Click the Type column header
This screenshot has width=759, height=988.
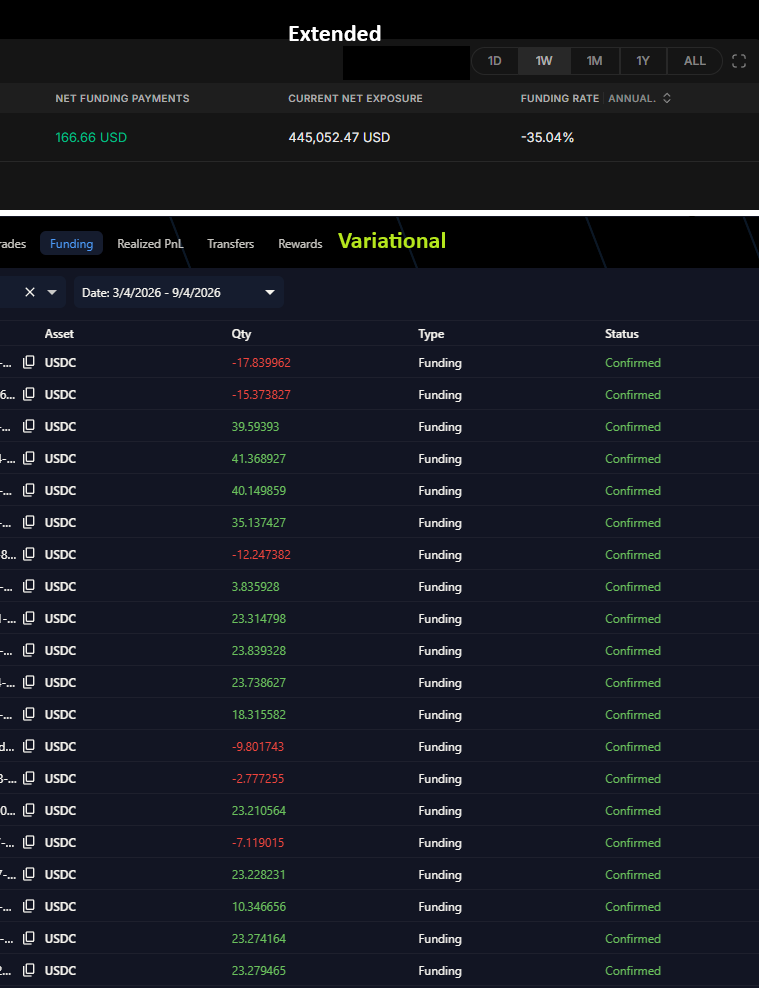431,334
